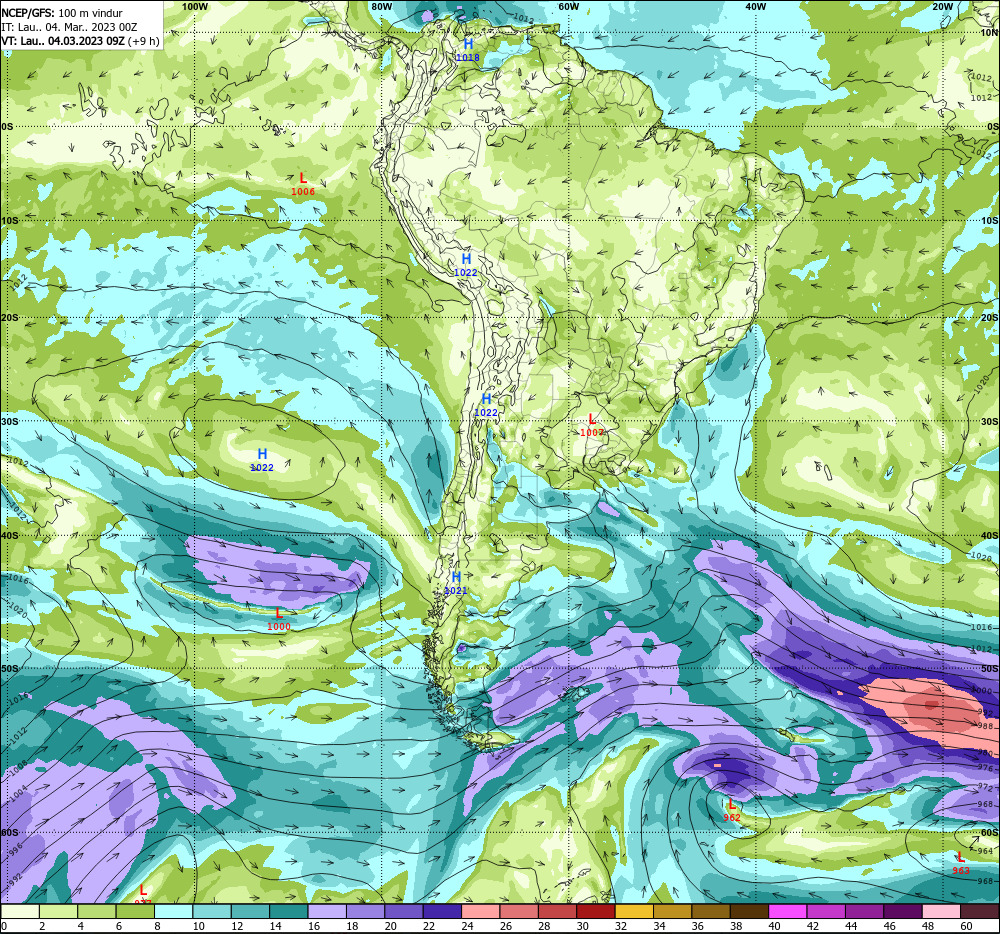Click the maroon legend swatch after 60
The image size is (1000, 934).
tap(979, 912)
